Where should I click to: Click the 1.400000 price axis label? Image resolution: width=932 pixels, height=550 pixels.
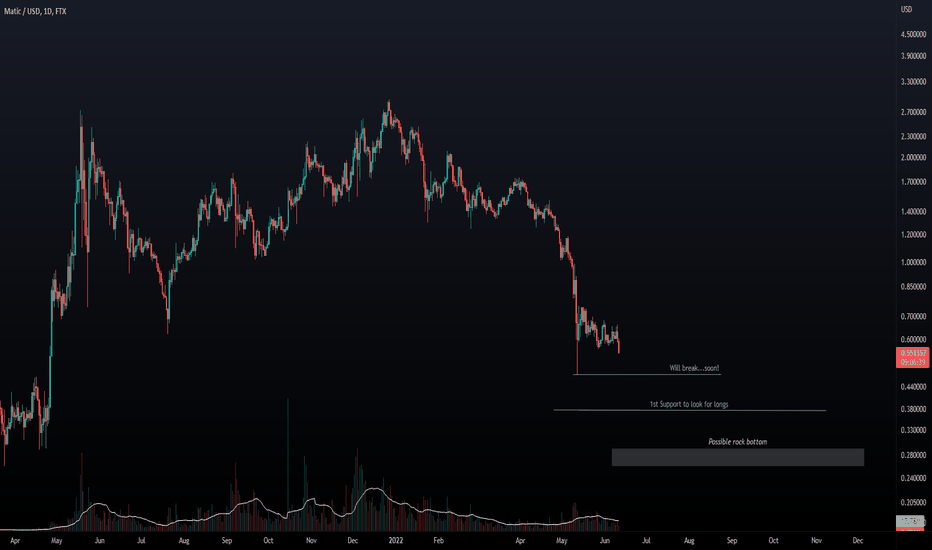[x=913, y=212]
